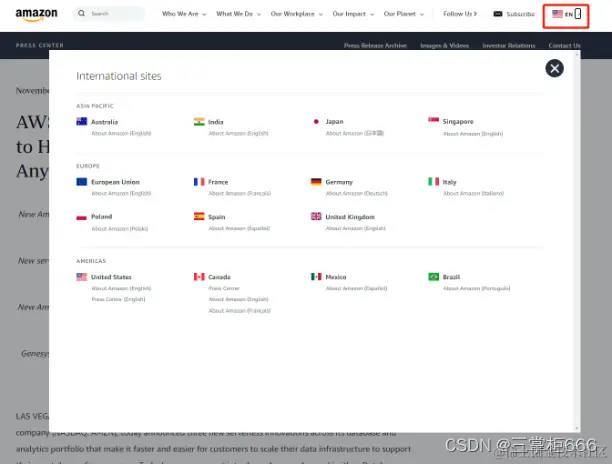Click the Italy flag icon
The height and width of the screenshot is (464, 612).
click(x=433, y=182)
